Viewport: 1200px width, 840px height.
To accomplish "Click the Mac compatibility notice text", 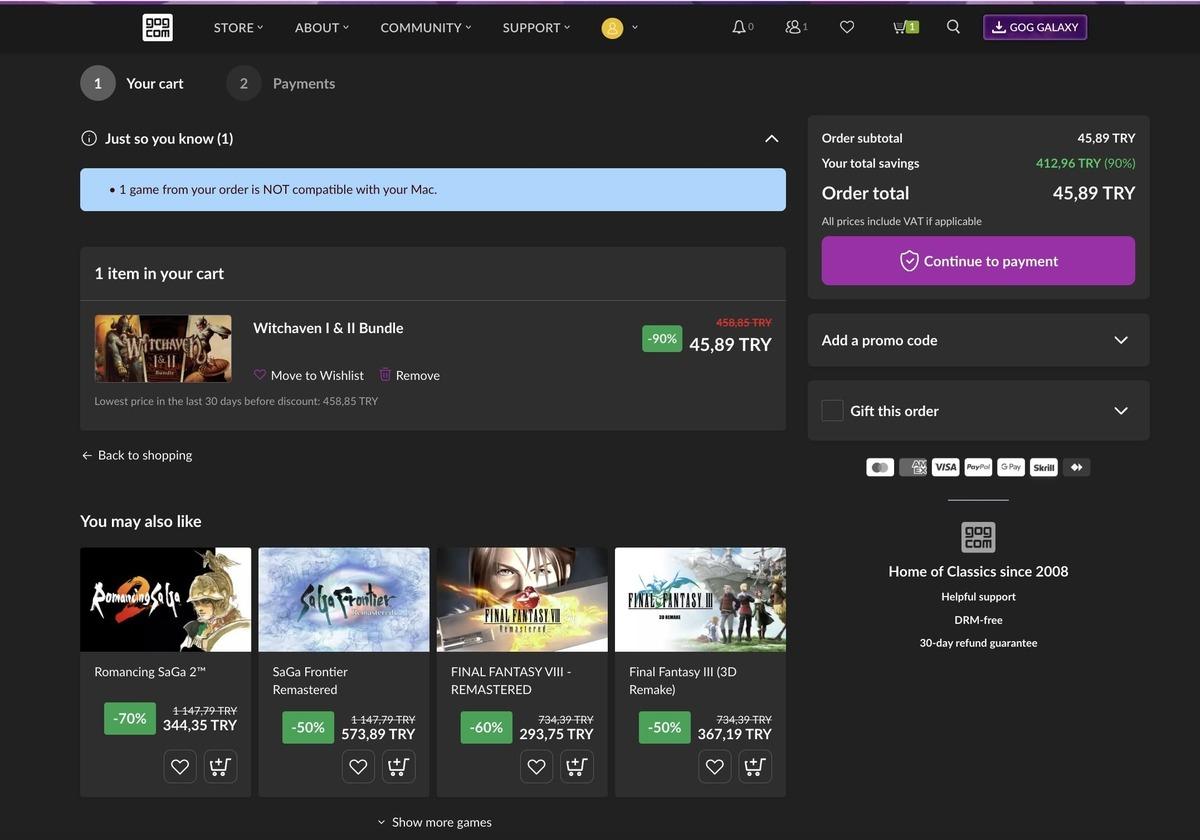I will 278,189.
